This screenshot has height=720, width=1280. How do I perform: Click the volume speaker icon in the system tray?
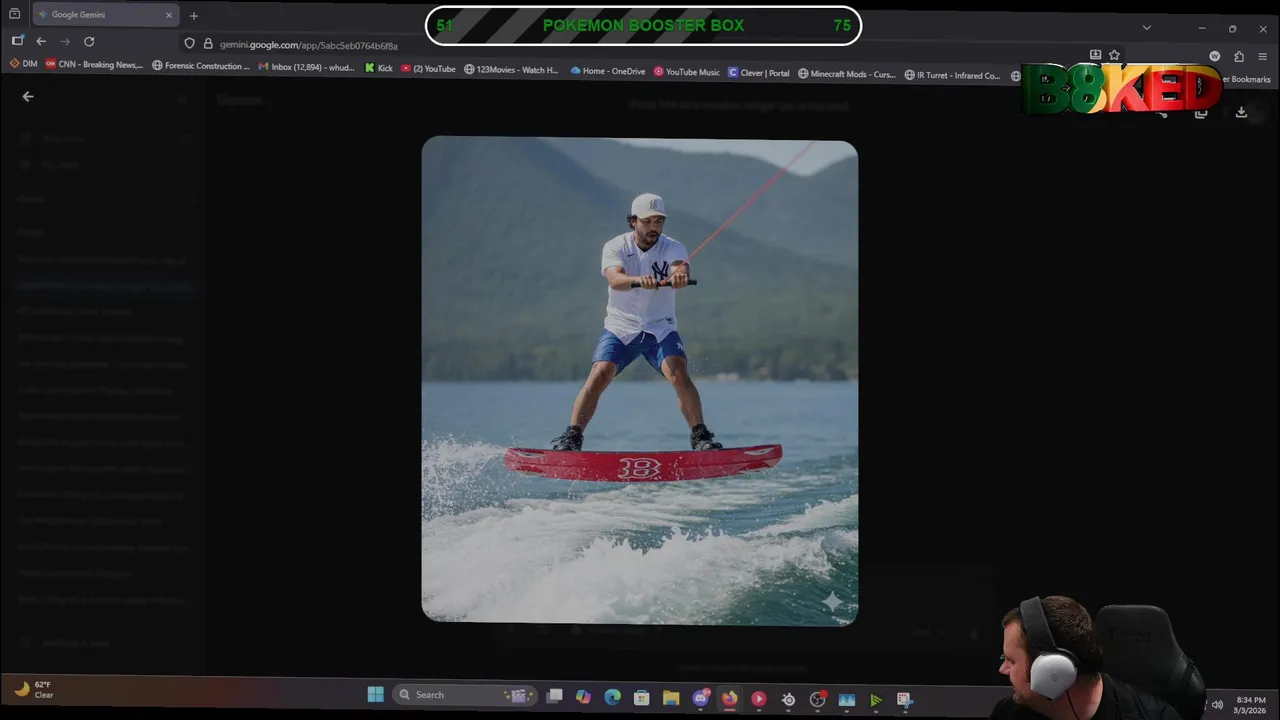click(x=1217, y=705)
